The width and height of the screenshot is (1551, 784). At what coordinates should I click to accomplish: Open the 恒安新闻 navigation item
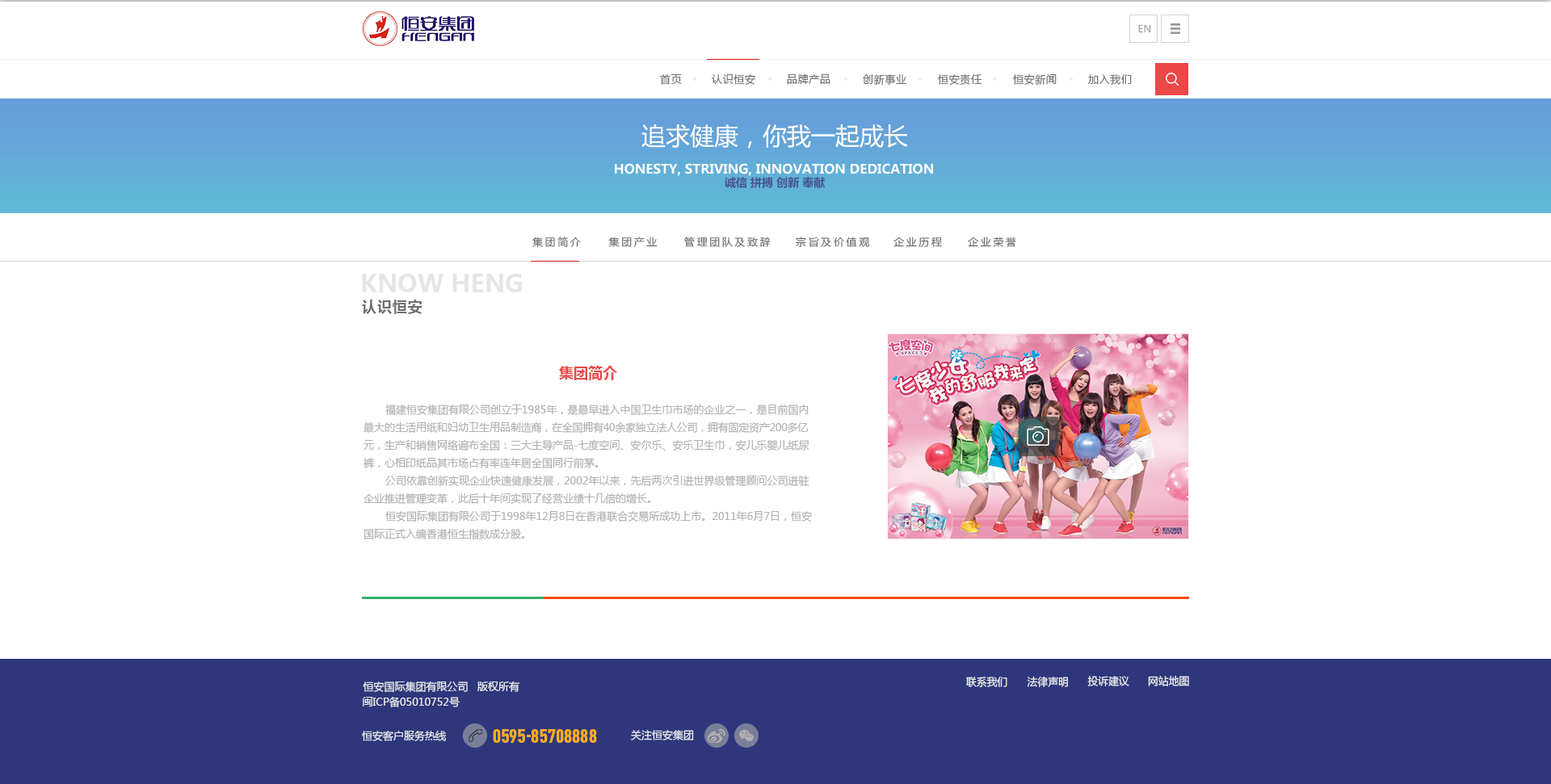click(x=1035, y=79)
